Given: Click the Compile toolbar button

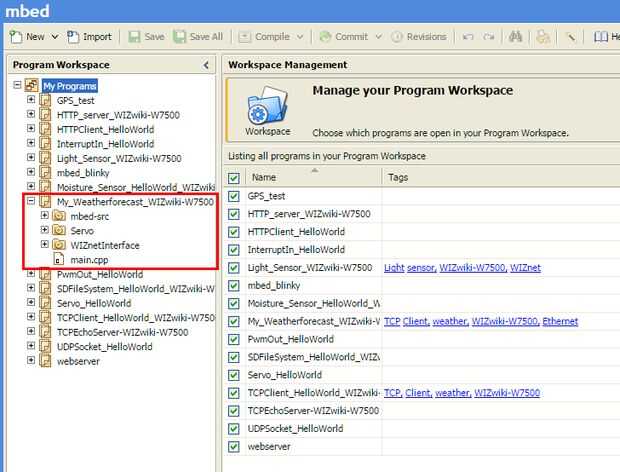Looking at the screenshot, I should 265,37.
